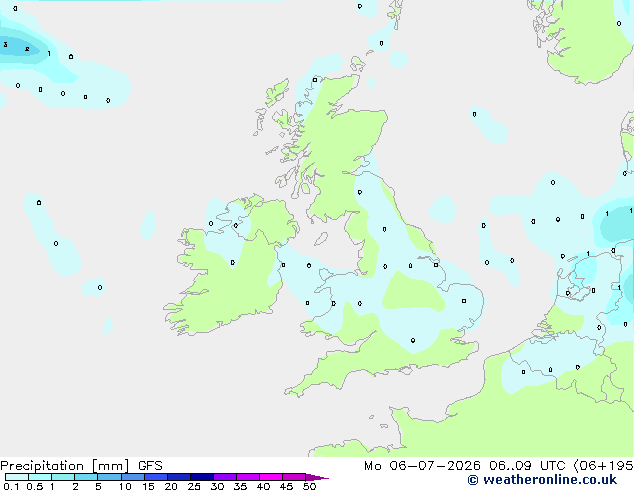
Task: Click the '50' legend scale label
Action: click(x=309, y=486)
